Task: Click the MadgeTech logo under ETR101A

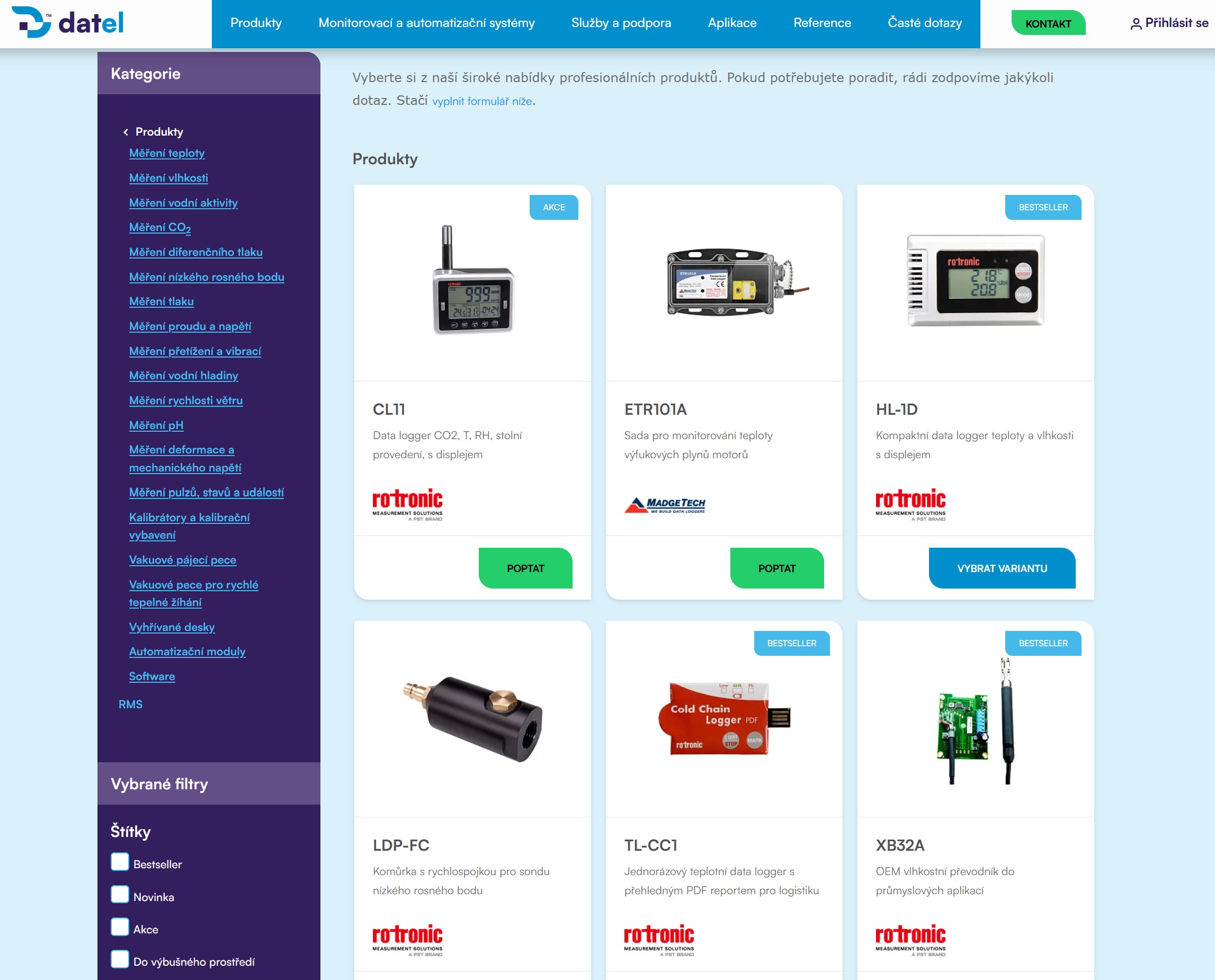Action: [x=664, y=504]
